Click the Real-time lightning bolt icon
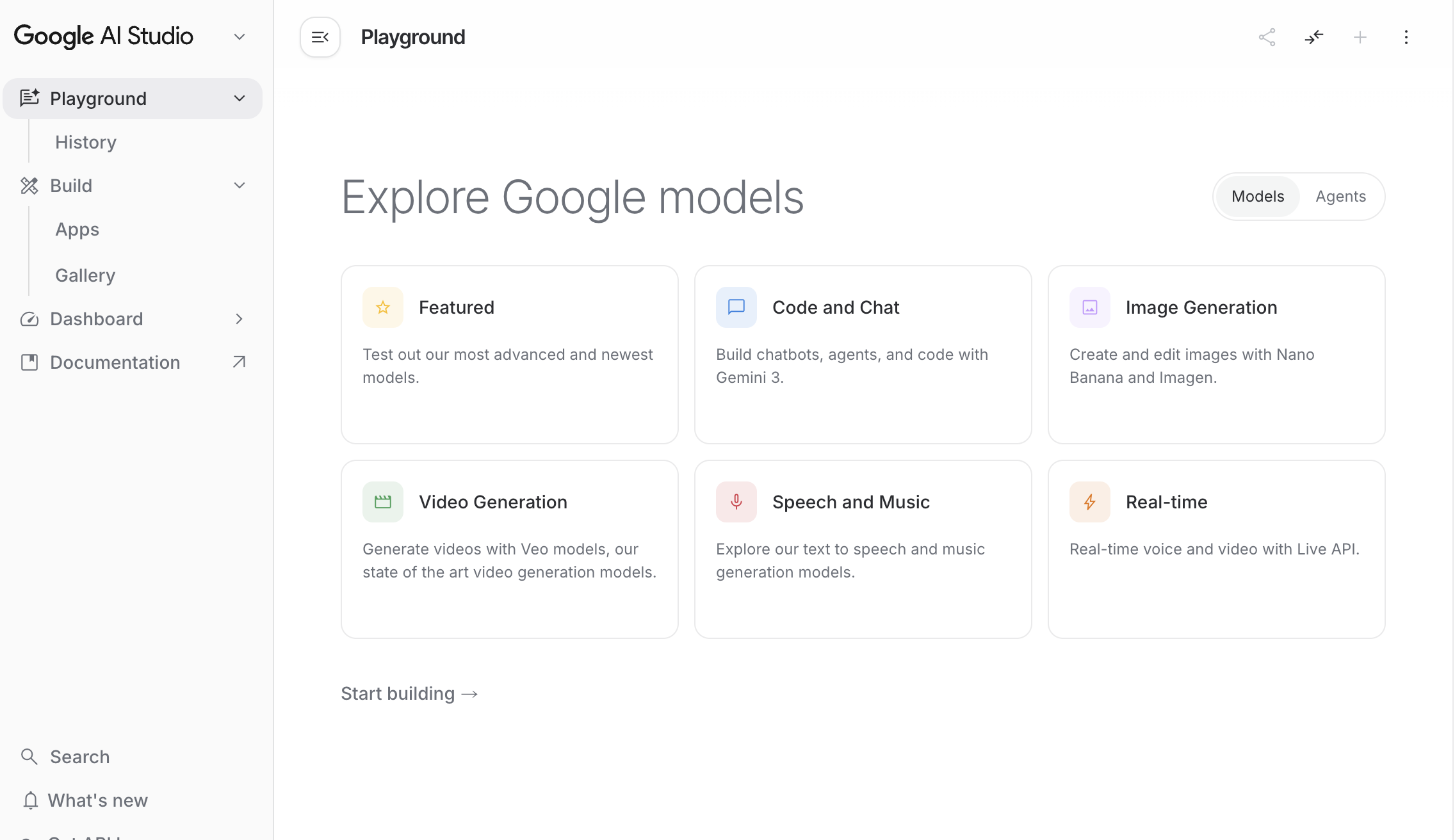 1090,502
